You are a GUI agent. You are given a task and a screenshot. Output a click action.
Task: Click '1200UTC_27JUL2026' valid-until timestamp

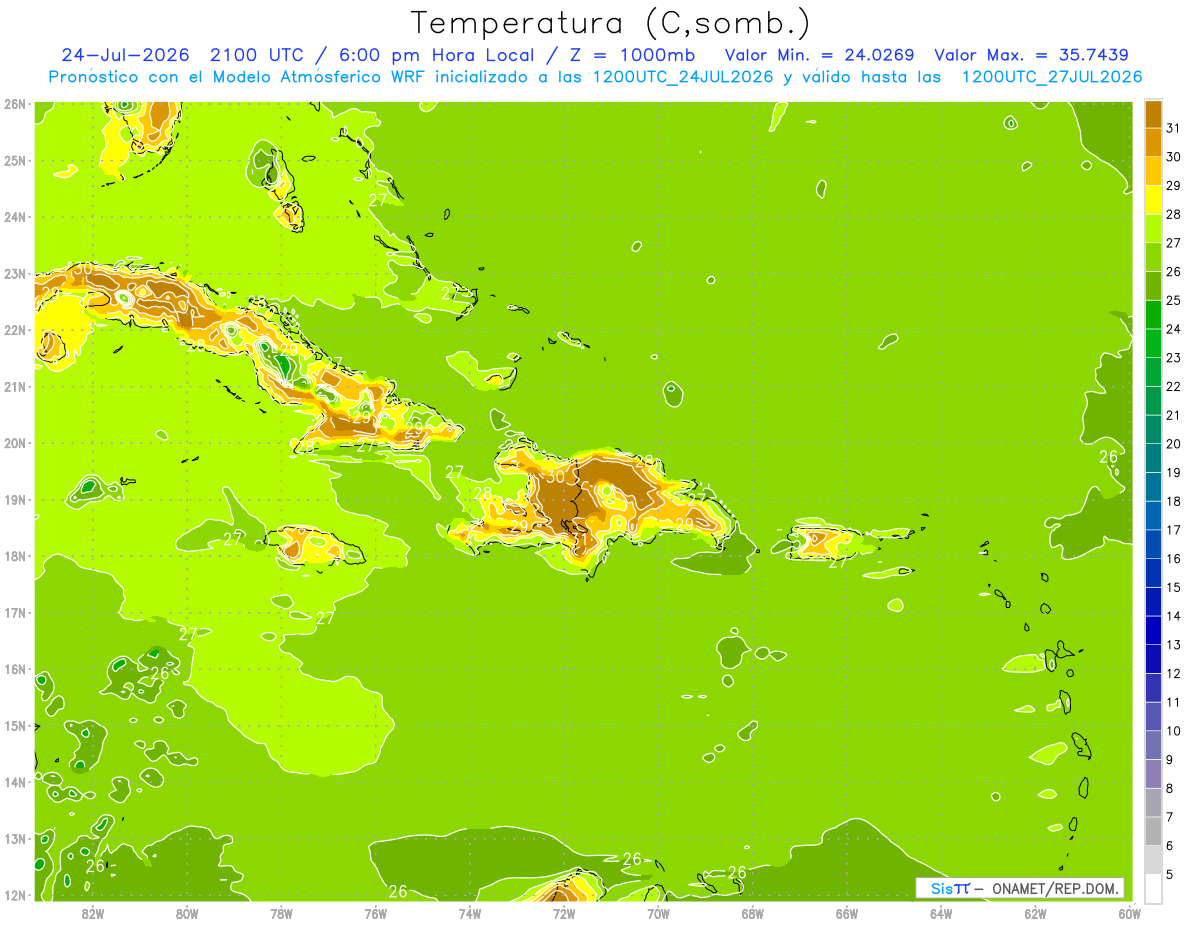point(1052,77)
